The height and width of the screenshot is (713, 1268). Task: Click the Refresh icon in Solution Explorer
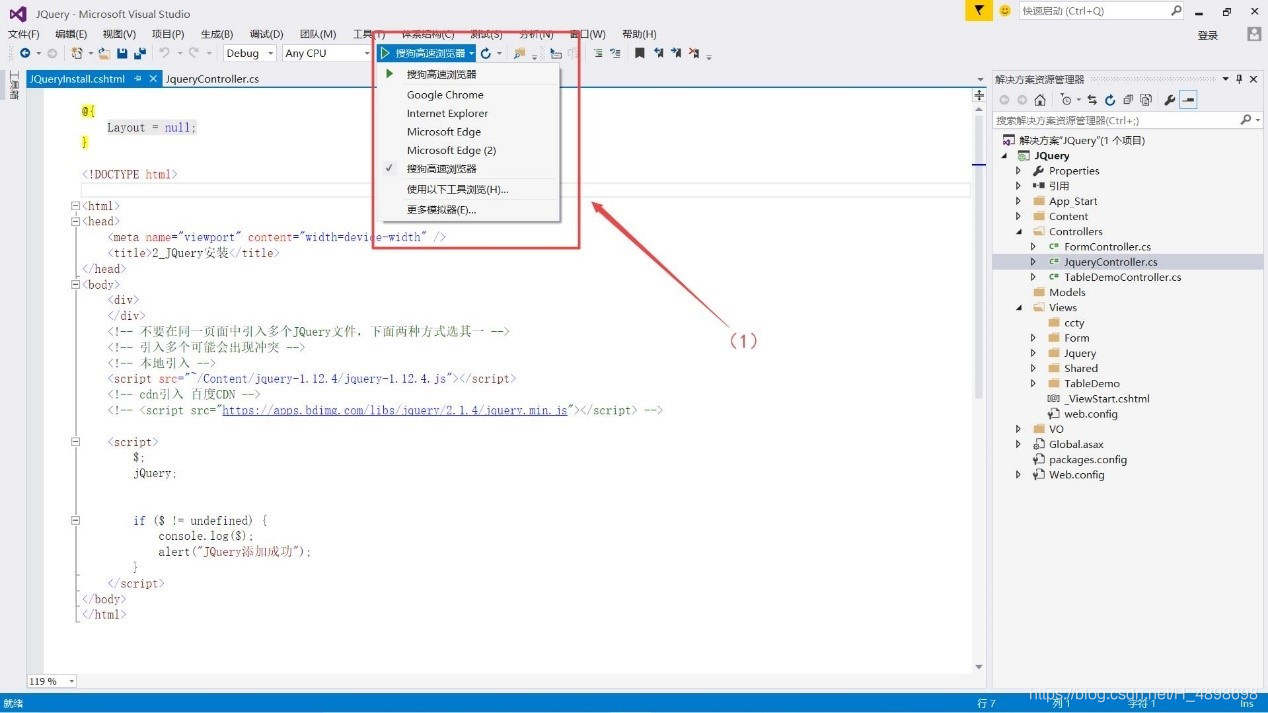click(1110, 100)
